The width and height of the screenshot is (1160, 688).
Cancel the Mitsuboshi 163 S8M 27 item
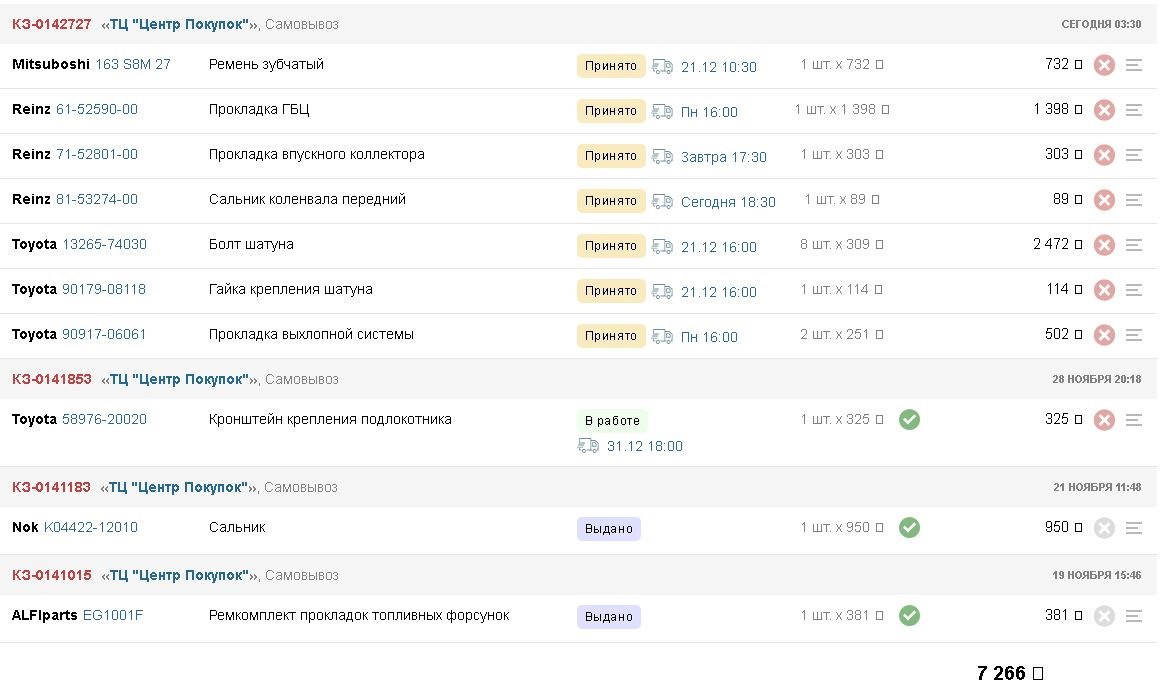1104,65
